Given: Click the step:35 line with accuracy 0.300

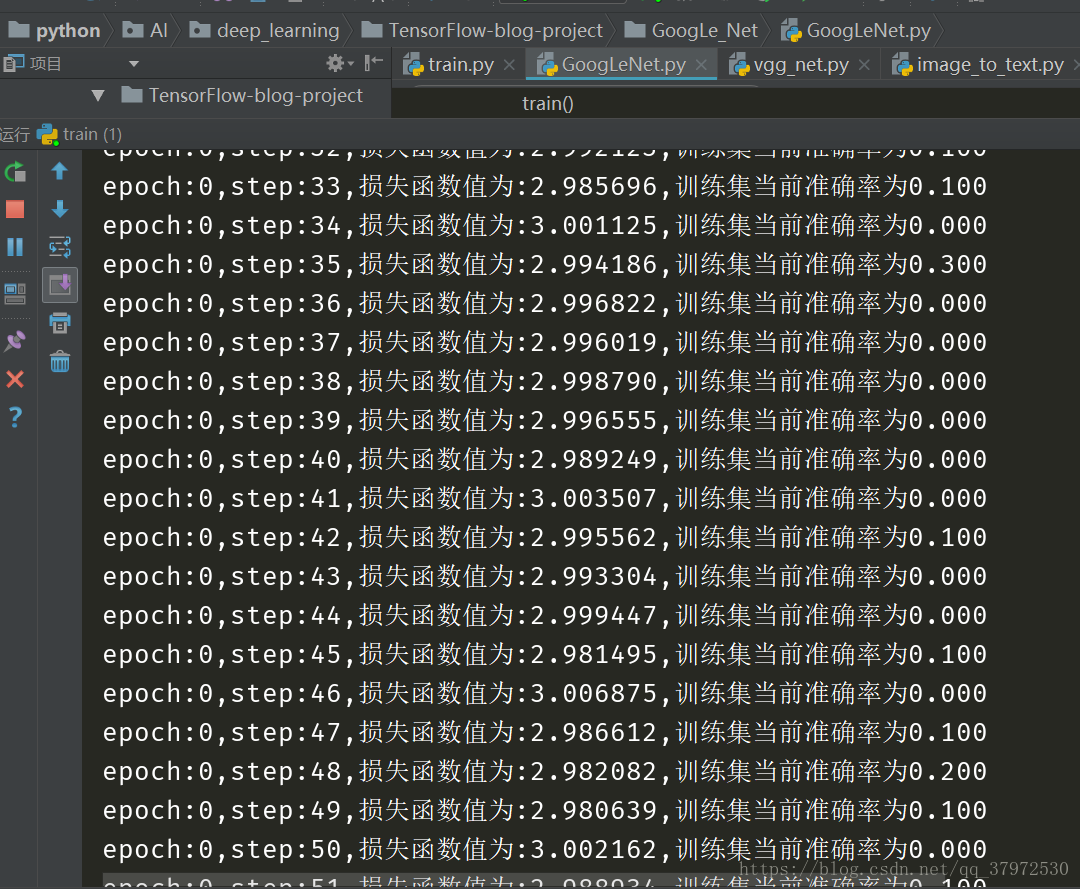Looking at the screenshot, I should [545, 264].
